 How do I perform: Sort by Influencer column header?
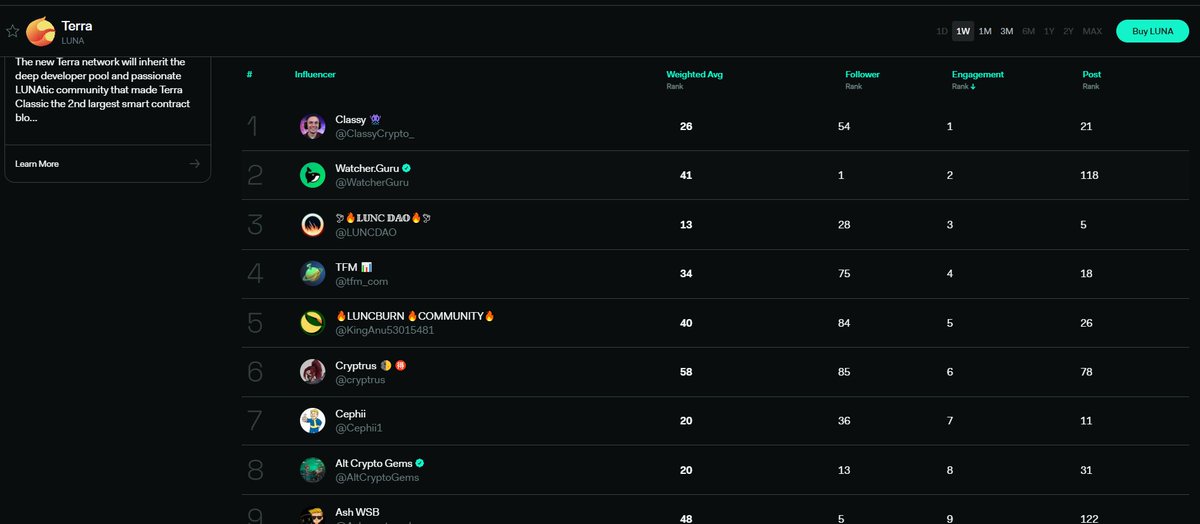(x=315, y=75)
